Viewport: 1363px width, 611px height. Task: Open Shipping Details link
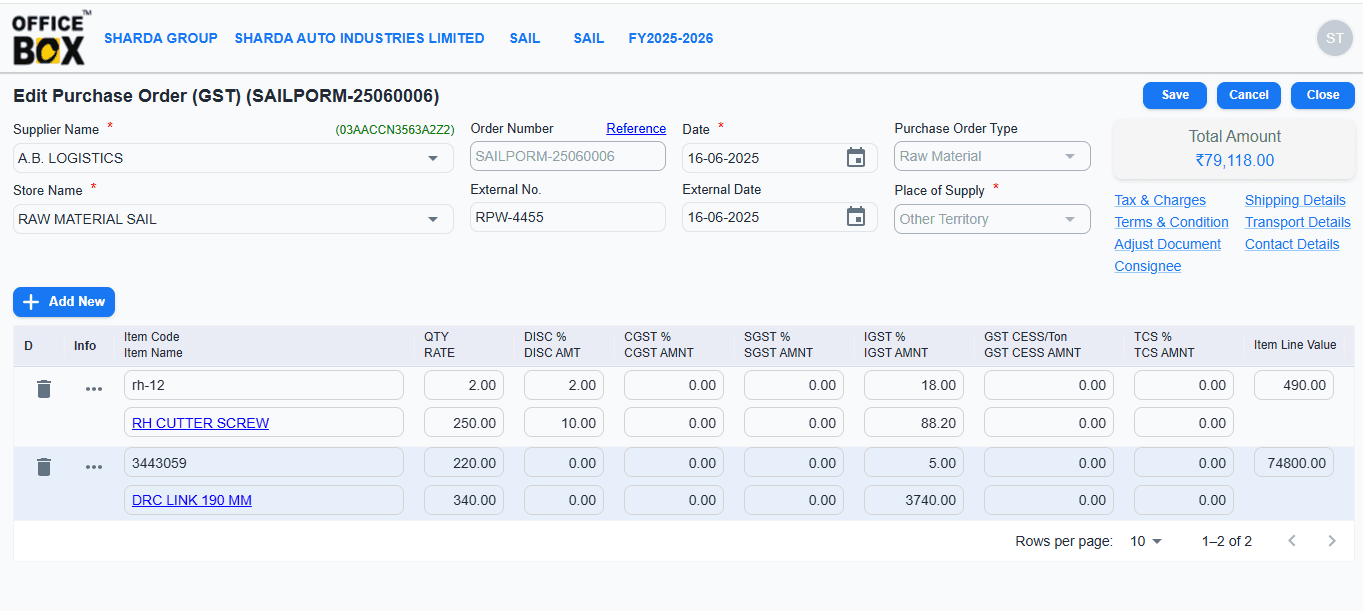[1295, 200]
